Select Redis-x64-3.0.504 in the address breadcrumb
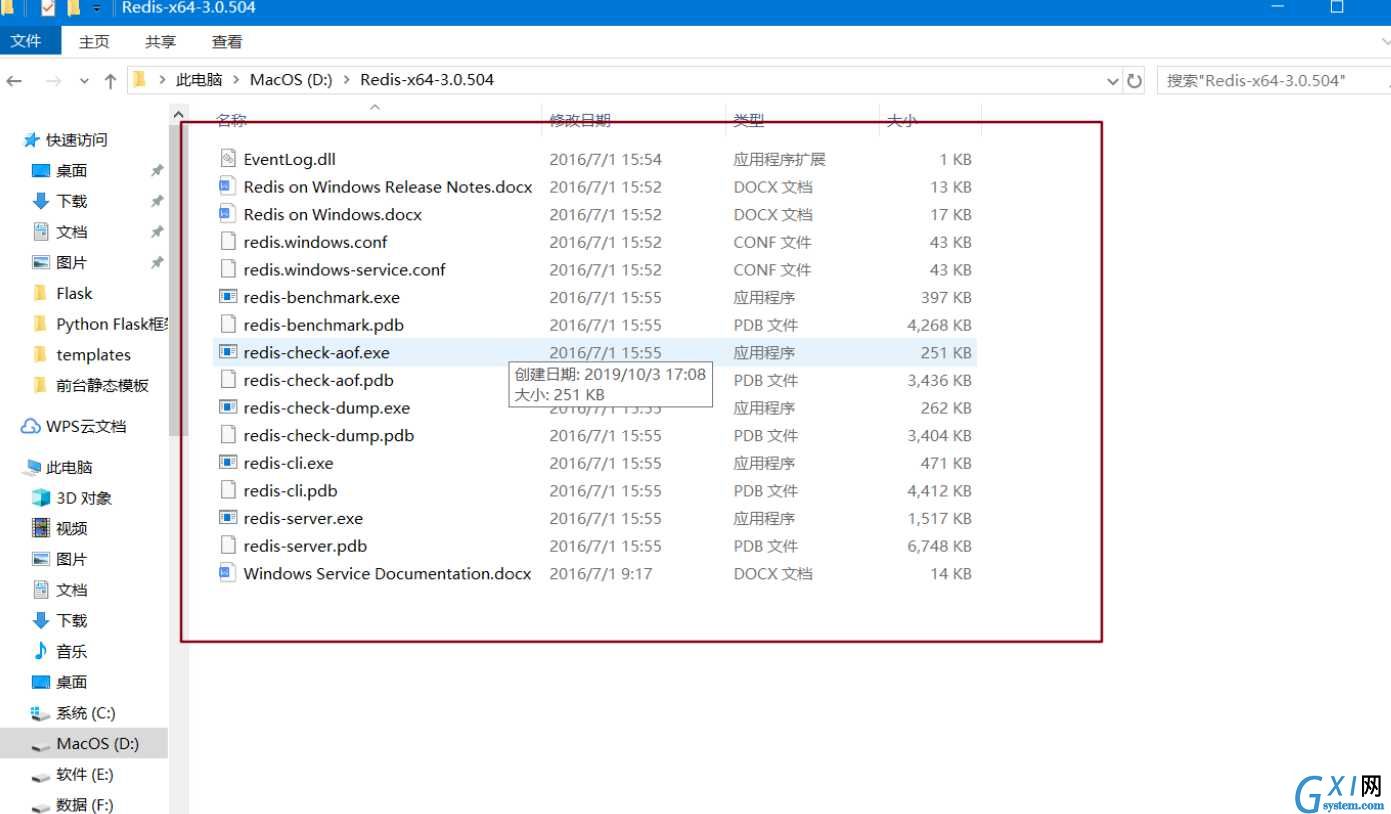The width and height of the screenshot is (1391, 814). click(427, 80)
